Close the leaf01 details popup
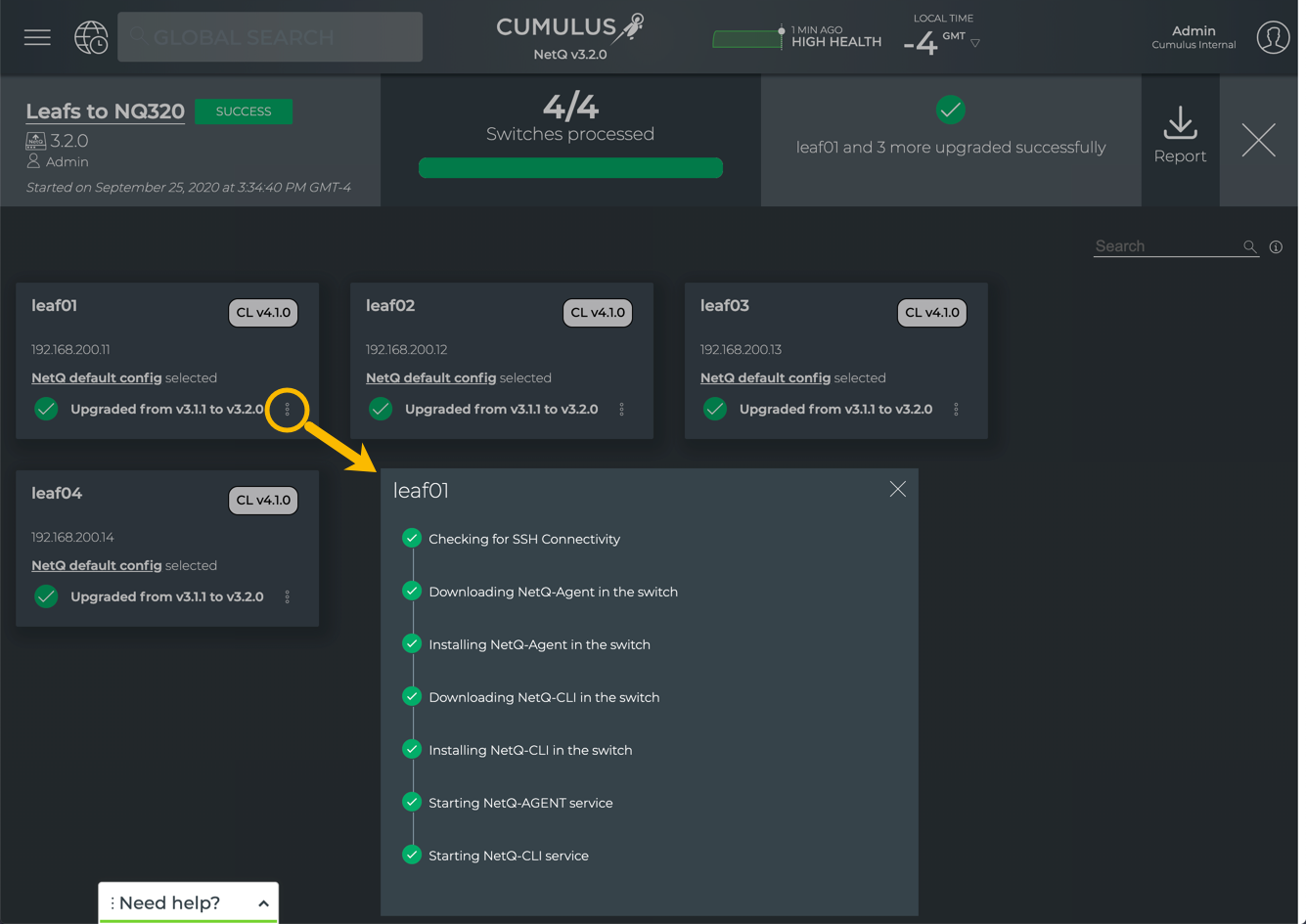The image size is (1306, 924). 897,489
